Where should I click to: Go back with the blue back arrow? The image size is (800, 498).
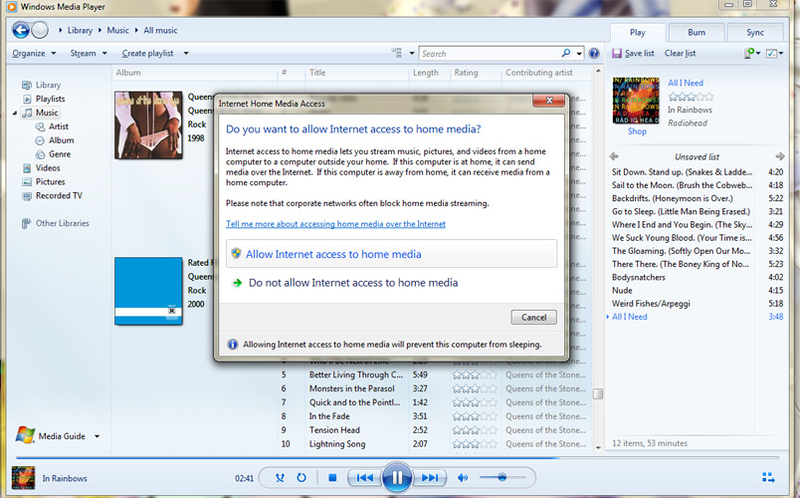click(21, 31)
